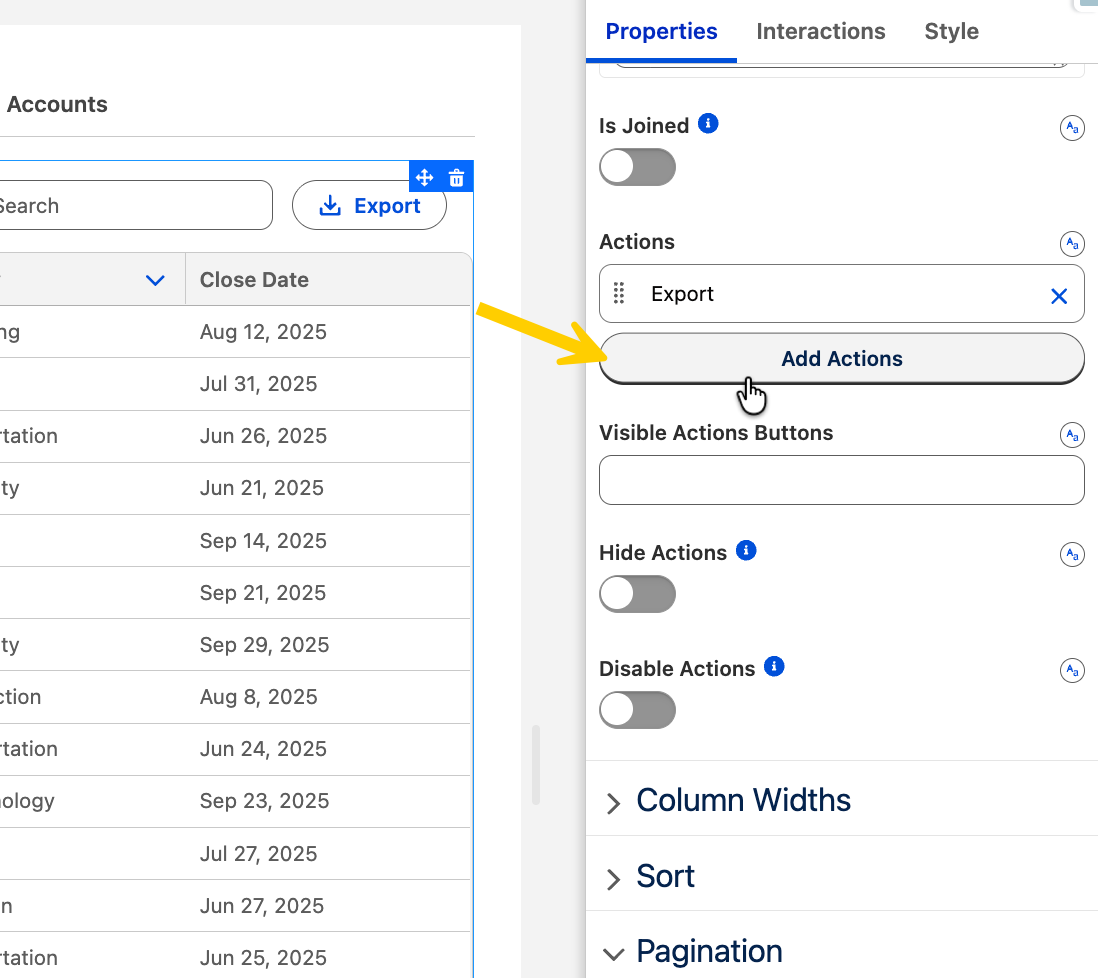Click the trash icon to delete the component
Viewport: 1098px width, 978px height.
click(457, 178)
